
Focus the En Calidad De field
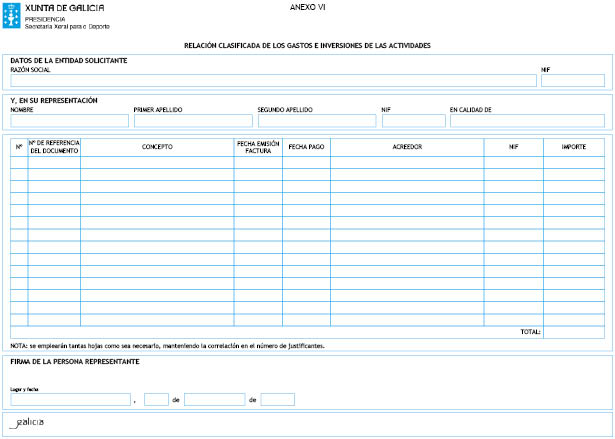pos(526,121)
